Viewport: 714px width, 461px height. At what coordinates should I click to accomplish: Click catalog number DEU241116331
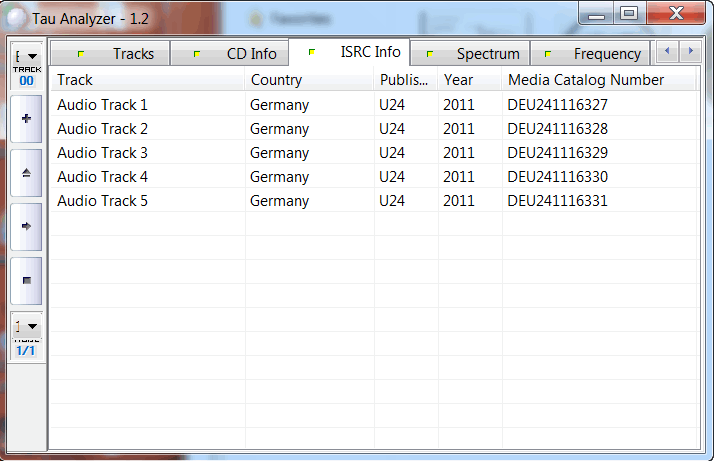tap(557, 201)
